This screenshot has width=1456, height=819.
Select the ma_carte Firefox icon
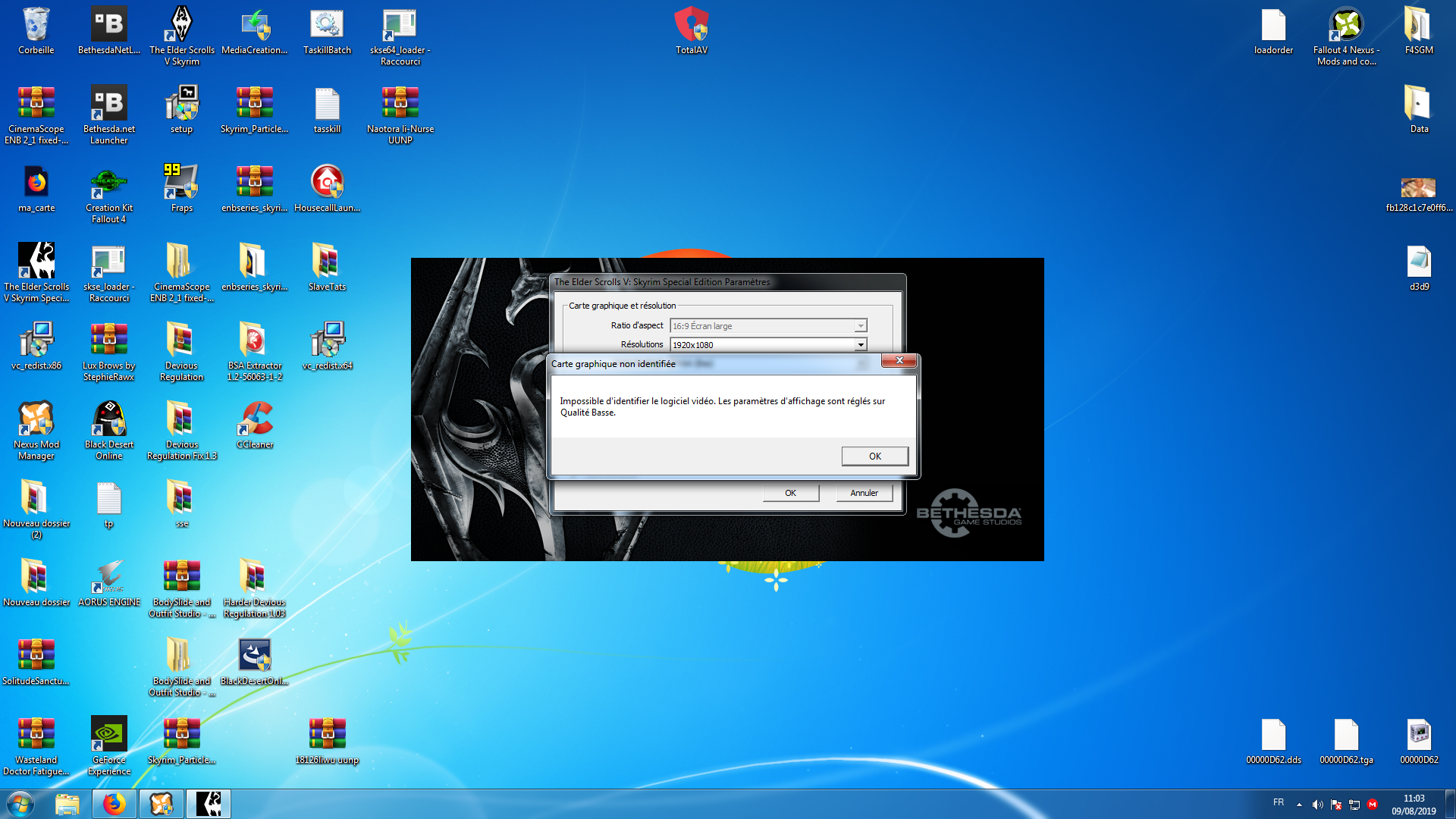36,188
